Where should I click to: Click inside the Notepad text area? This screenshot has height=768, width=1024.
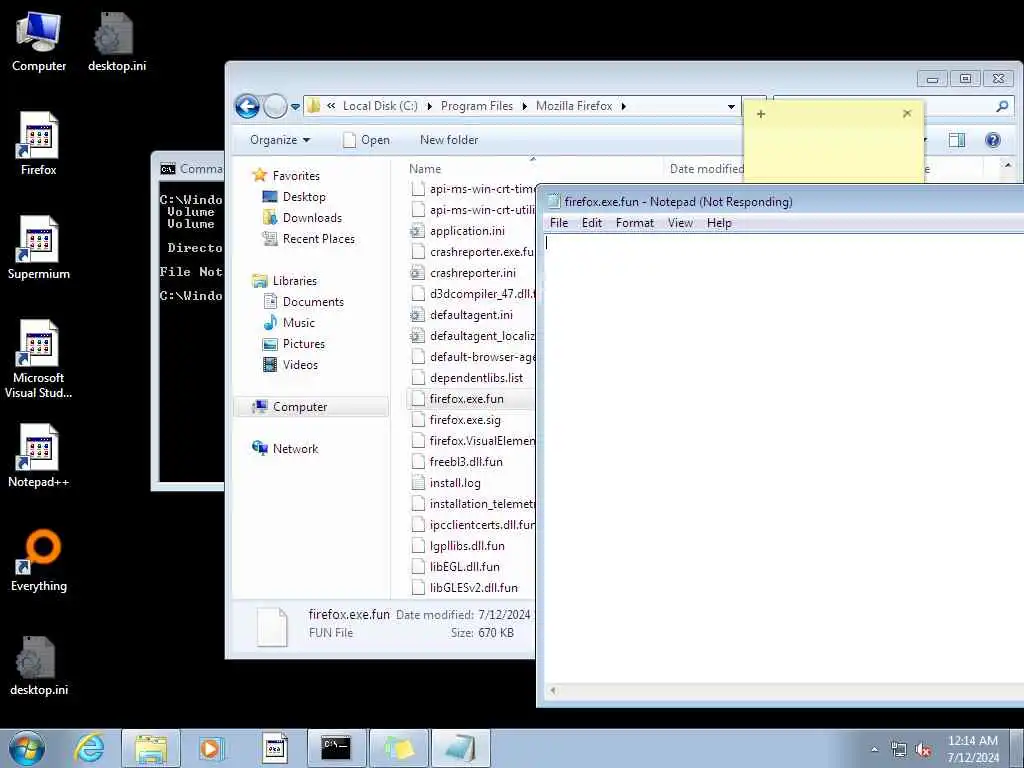784,457
